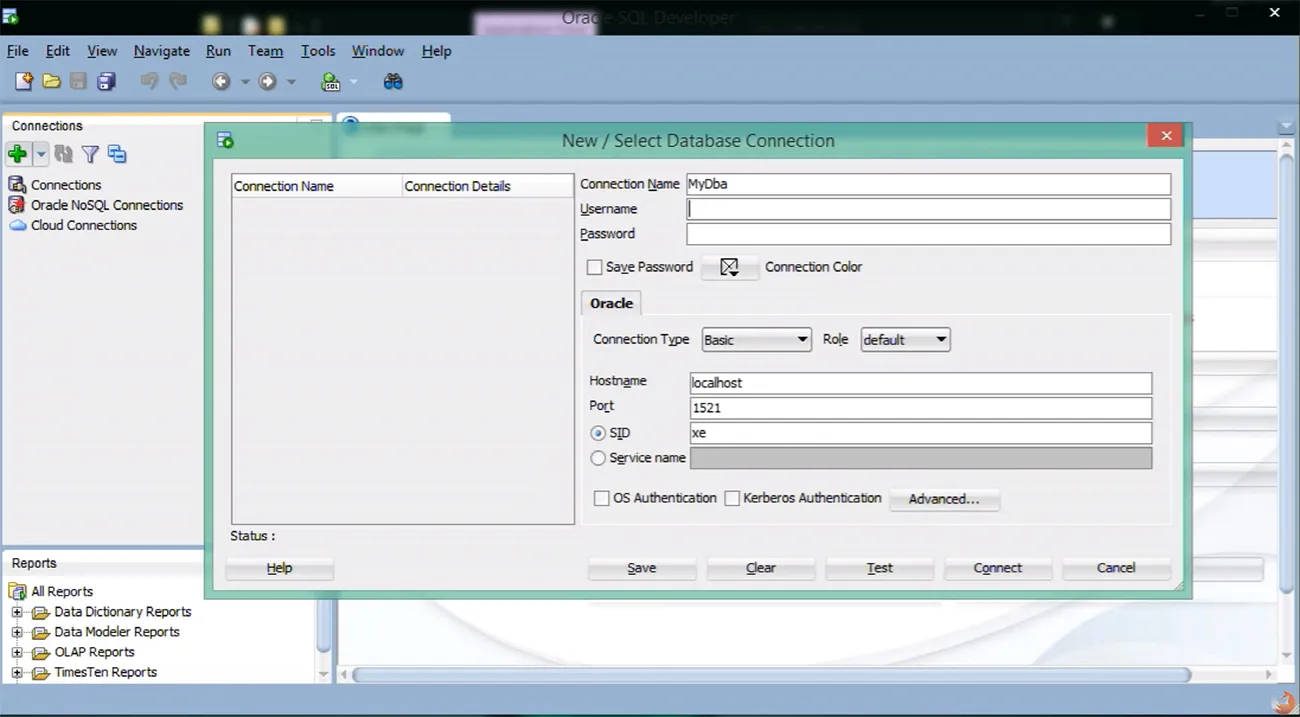Click the green Back navigation arrow
Viewport: 1300px width, 717px height.
[221, 82]
